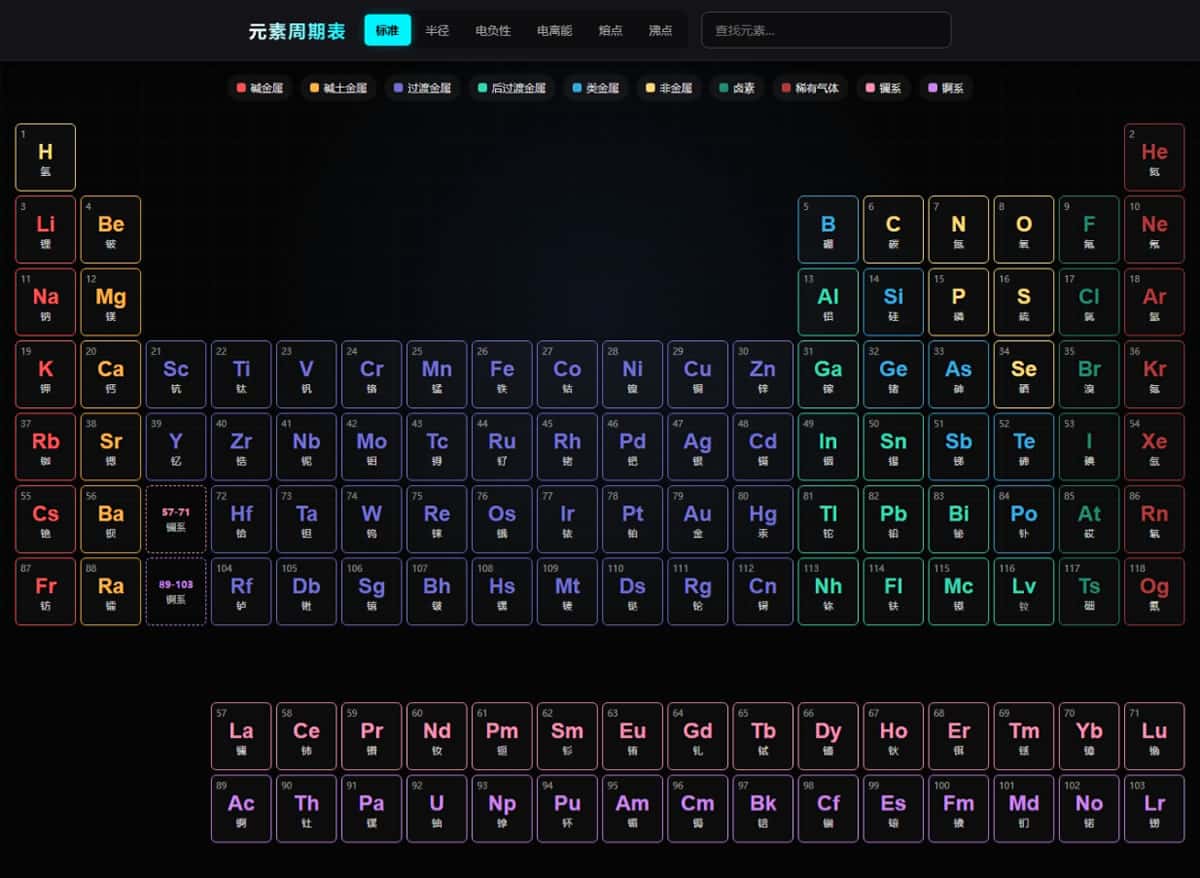Click the Lanthanum (La) element tile
This screenshot has width=1200, height=878.
241,735
